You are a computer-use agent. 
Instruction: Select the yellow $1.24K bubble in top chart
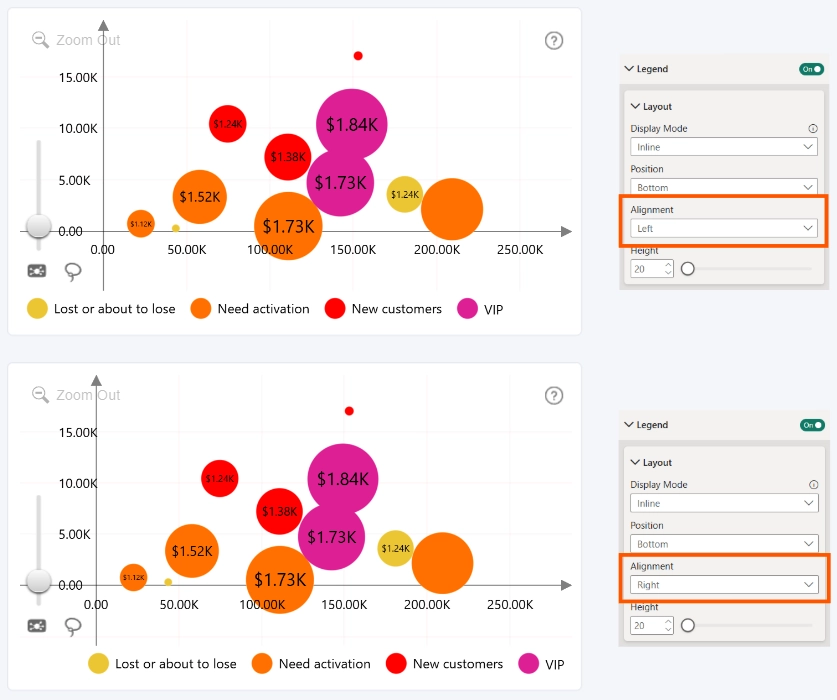[404, 194]
